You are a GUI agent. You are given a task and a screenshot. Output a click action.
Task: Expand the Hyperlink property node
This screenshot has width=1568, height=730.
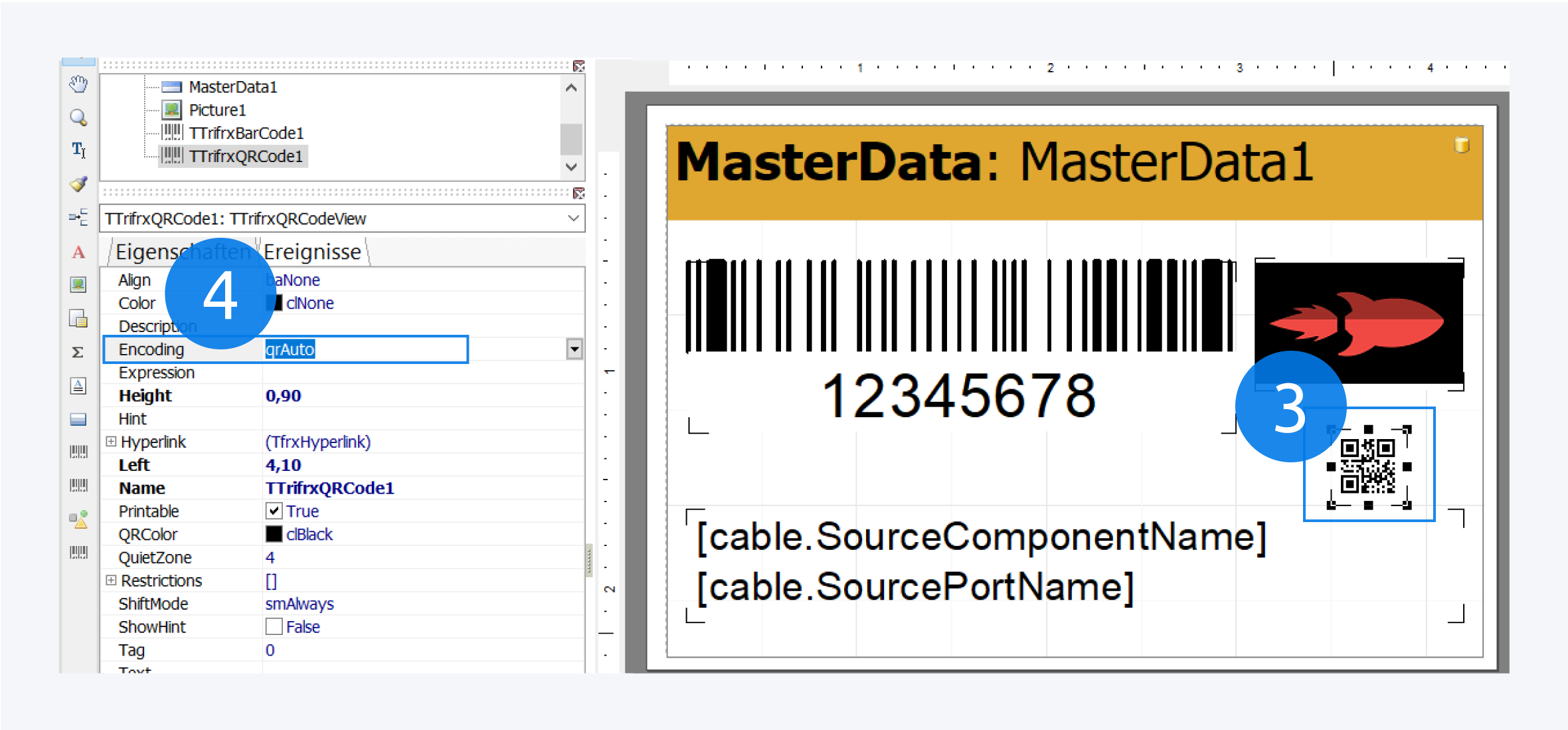pos(111,442)
